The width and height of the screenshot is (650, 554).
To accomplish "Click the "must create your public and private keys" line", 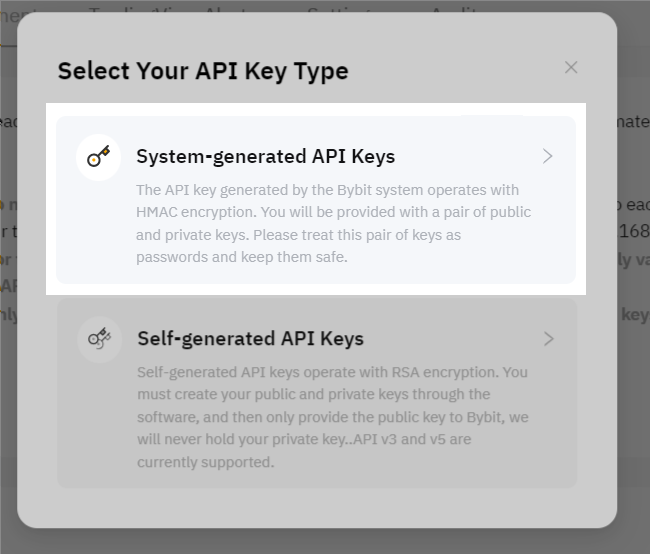I will pos(313,394).
